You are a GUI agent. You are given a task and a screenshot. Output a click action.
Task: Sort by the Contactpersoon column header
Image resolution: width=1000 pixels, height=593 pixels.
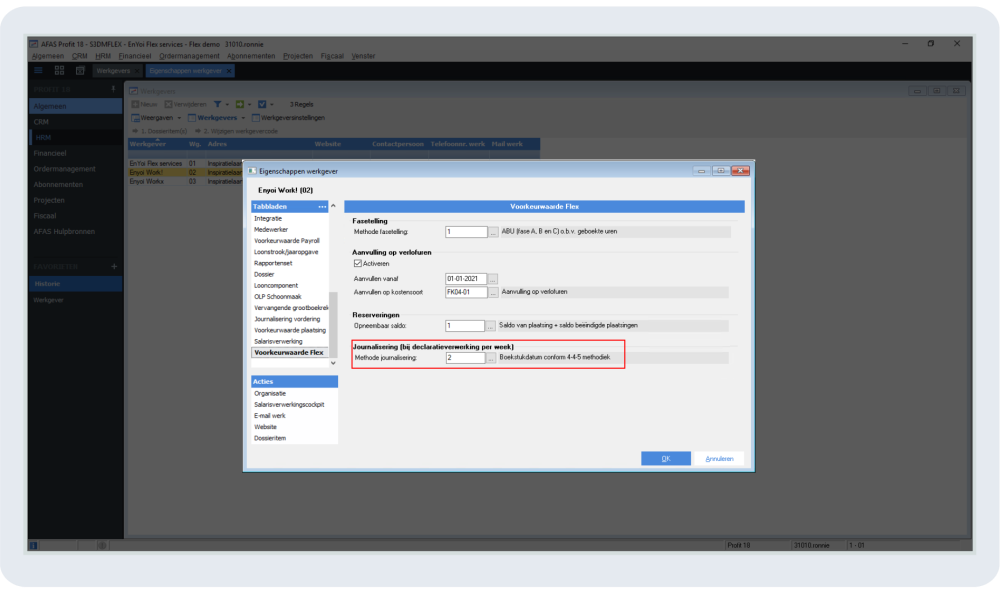pos(398,144)
